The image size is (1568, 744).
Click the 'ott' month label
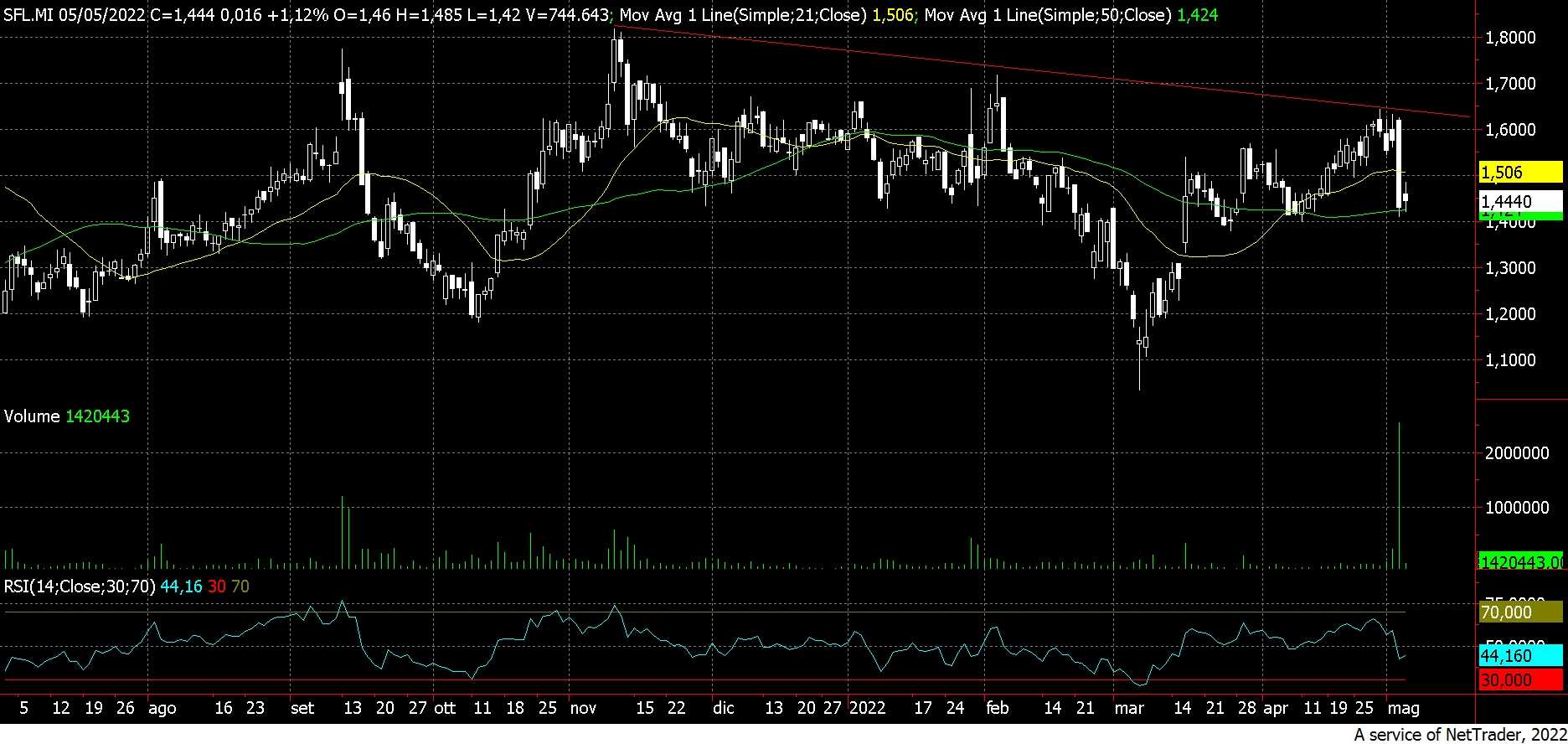point(446,708)
